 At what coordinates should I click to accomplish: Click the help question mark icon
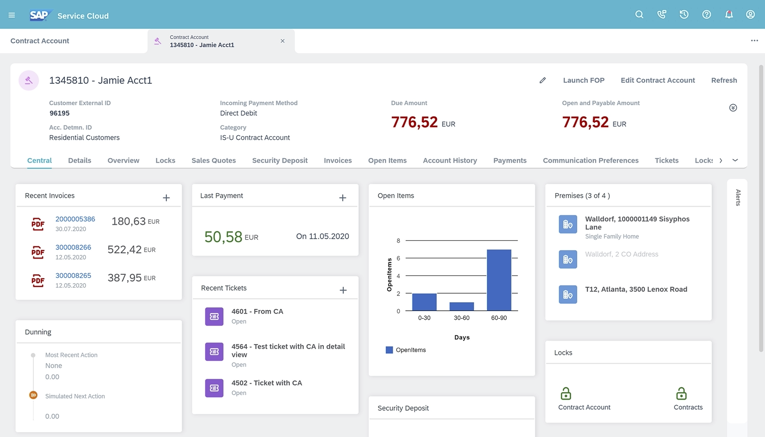tap(706, 15)
